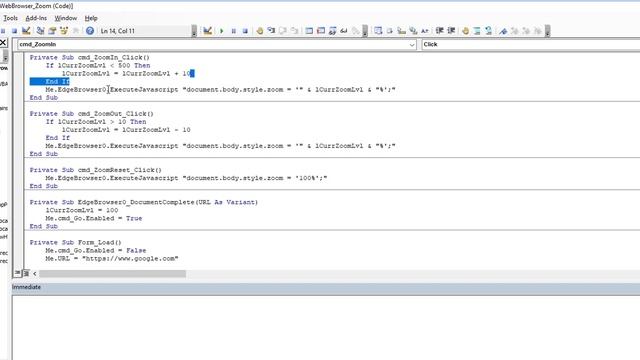Click the 'Private Sub Form_Load()' line

(x=76, y=242)
